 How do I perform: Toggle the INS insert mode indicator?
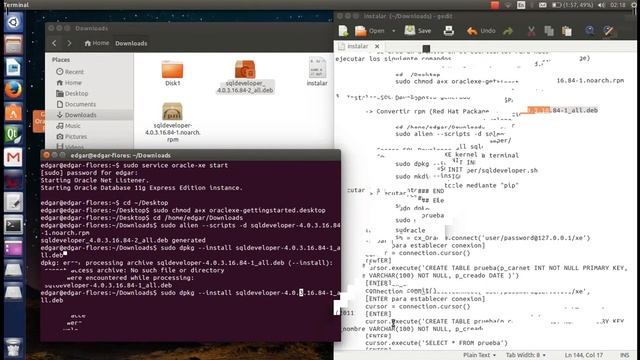[x=624, y=355]
